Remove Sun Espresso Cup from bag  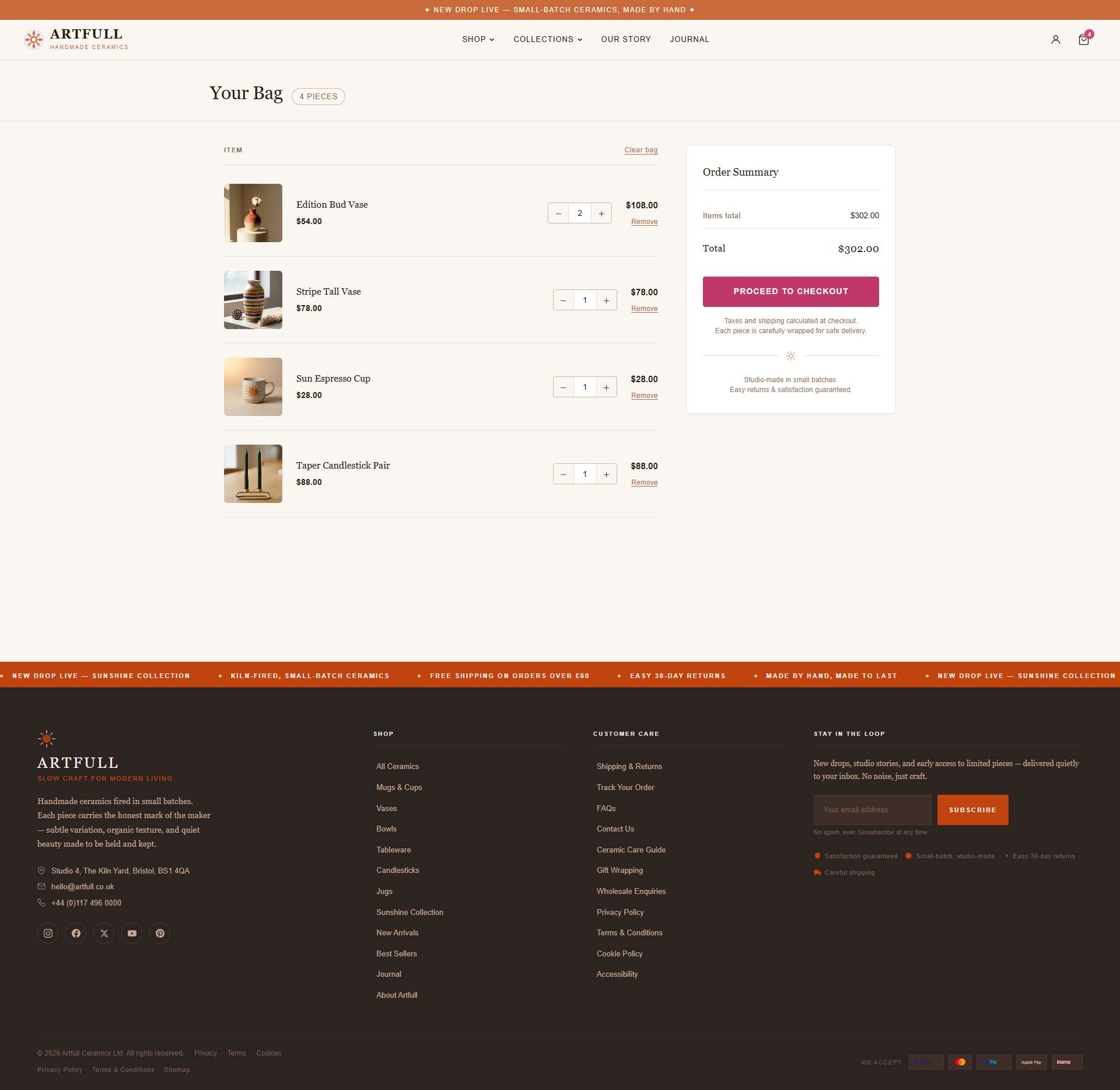(645, 396)
